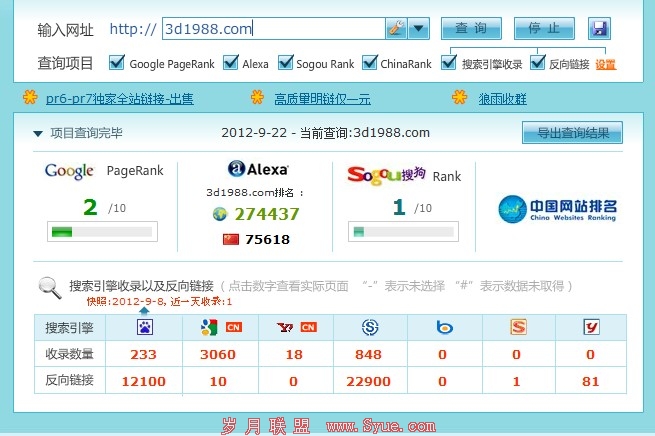Click the Baidu paw icon column header
This screenshot has width=655, height=436.
(143, 327)
